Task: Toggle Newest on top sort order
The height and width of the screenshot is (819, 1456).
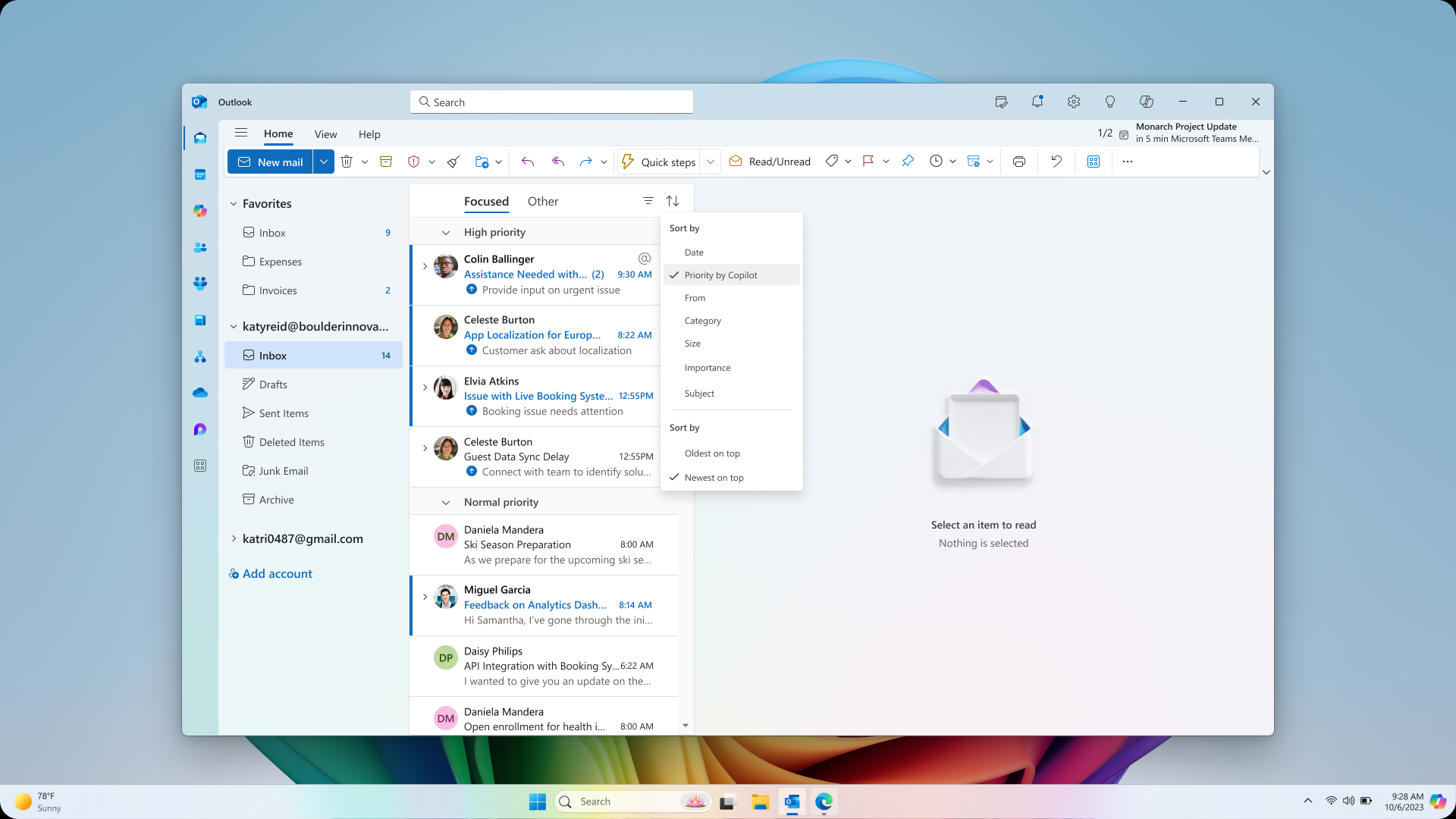Action: pyautogui.click(x=714, y=477)
